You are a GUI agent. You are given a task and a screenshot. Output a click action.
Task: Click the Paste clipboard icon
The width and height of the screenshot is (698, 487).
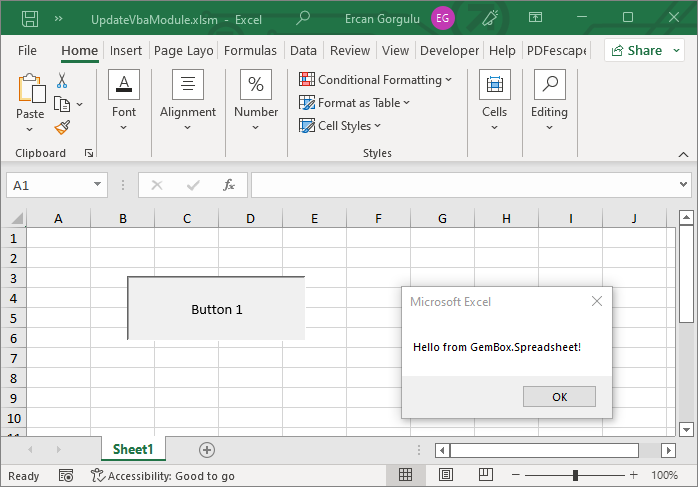(x=30, y=91)
